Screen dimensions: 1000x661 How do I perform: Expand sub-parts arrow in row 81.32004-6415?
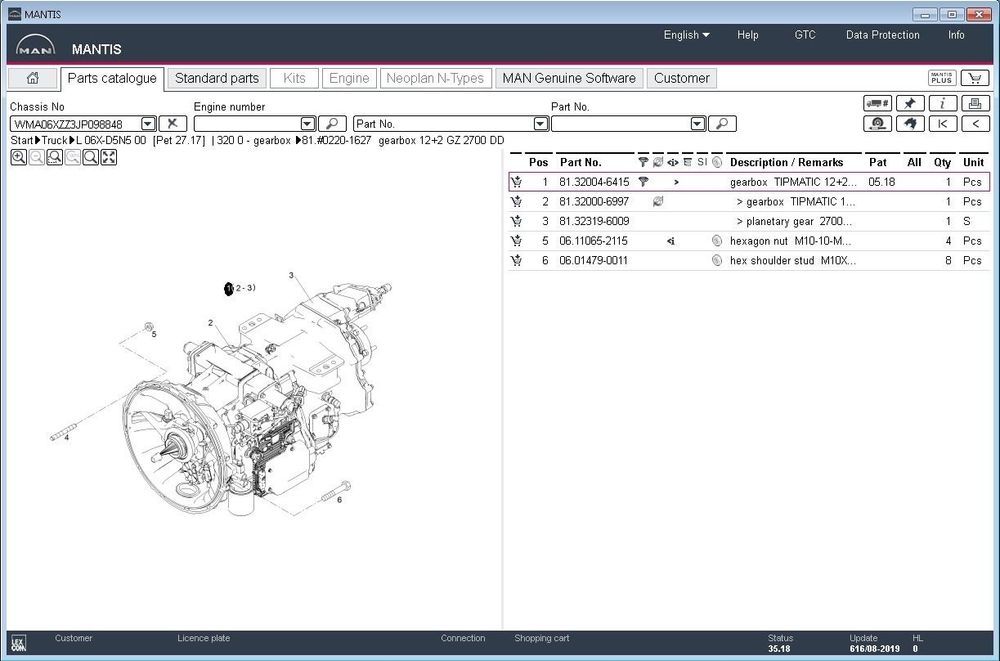coord(676,182)
